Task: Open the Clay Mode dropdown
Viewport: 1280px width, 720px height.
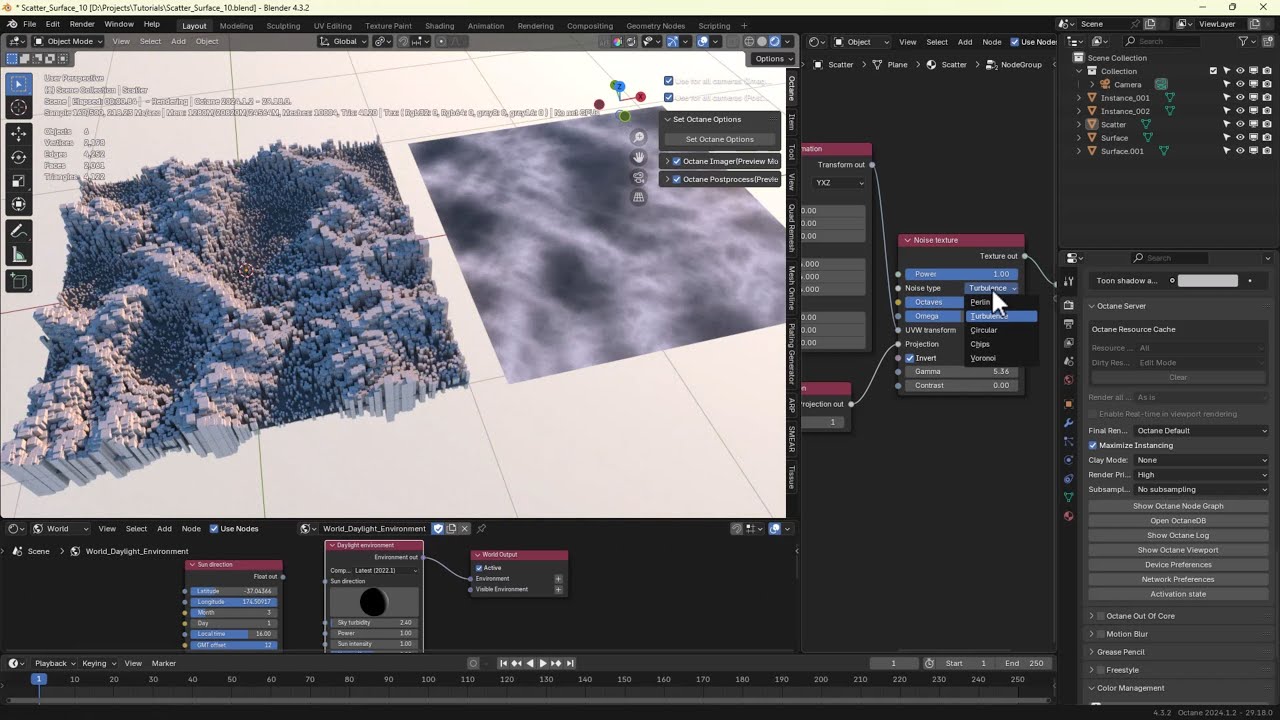Action: (x=1201, y=460)
